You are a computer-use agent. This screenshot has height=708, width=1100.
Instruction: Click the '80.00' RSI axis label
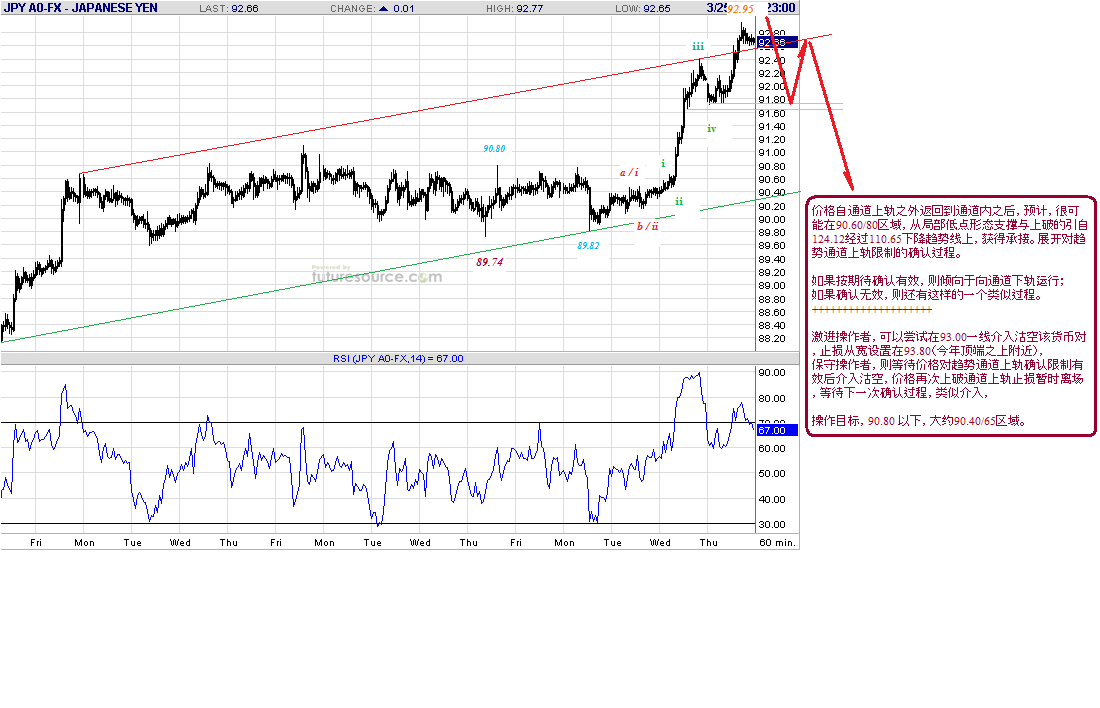pos(772,399)
